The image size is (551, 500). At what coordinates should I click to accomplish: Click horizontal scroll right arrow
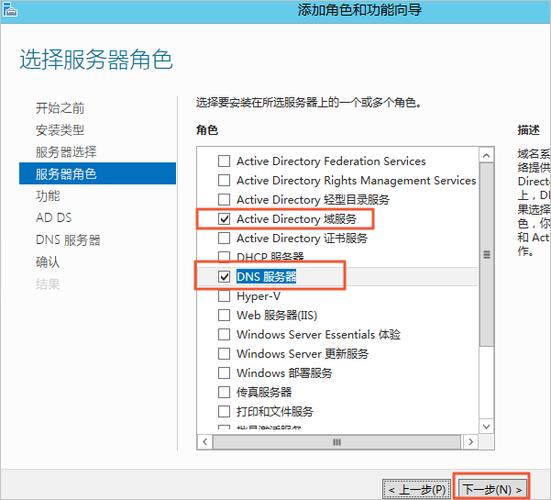pos(471,442)
